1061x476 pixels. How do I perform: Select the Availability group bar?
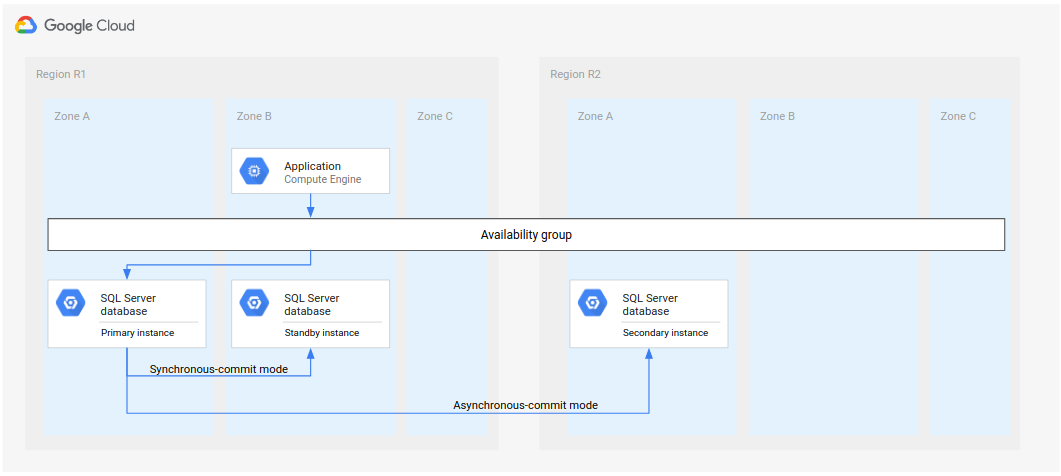pyautogui.click(x=526, y=235)
